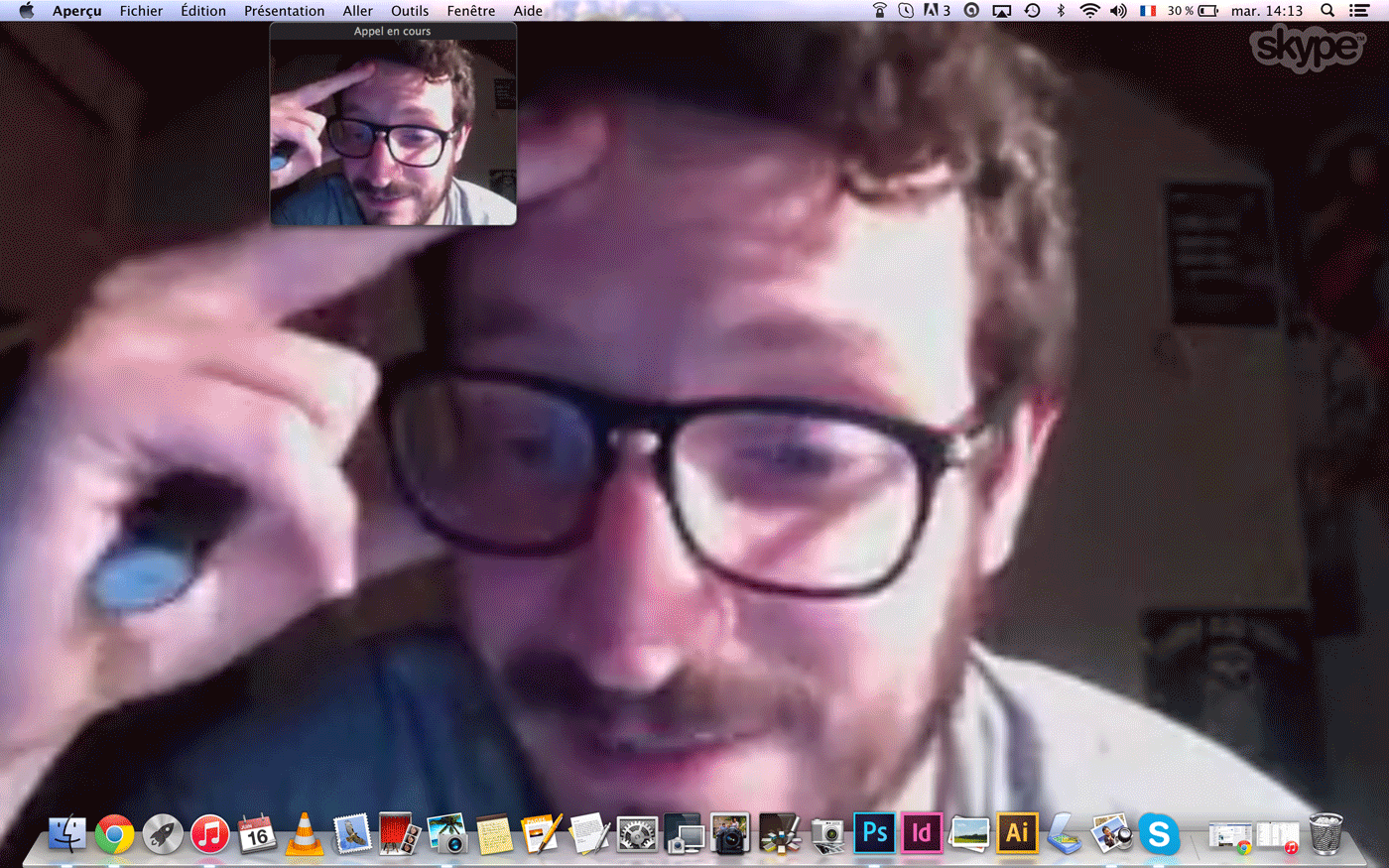Open the Calendar app showing 16
The width and height of the screenshot is (1389, 868).
257,834
